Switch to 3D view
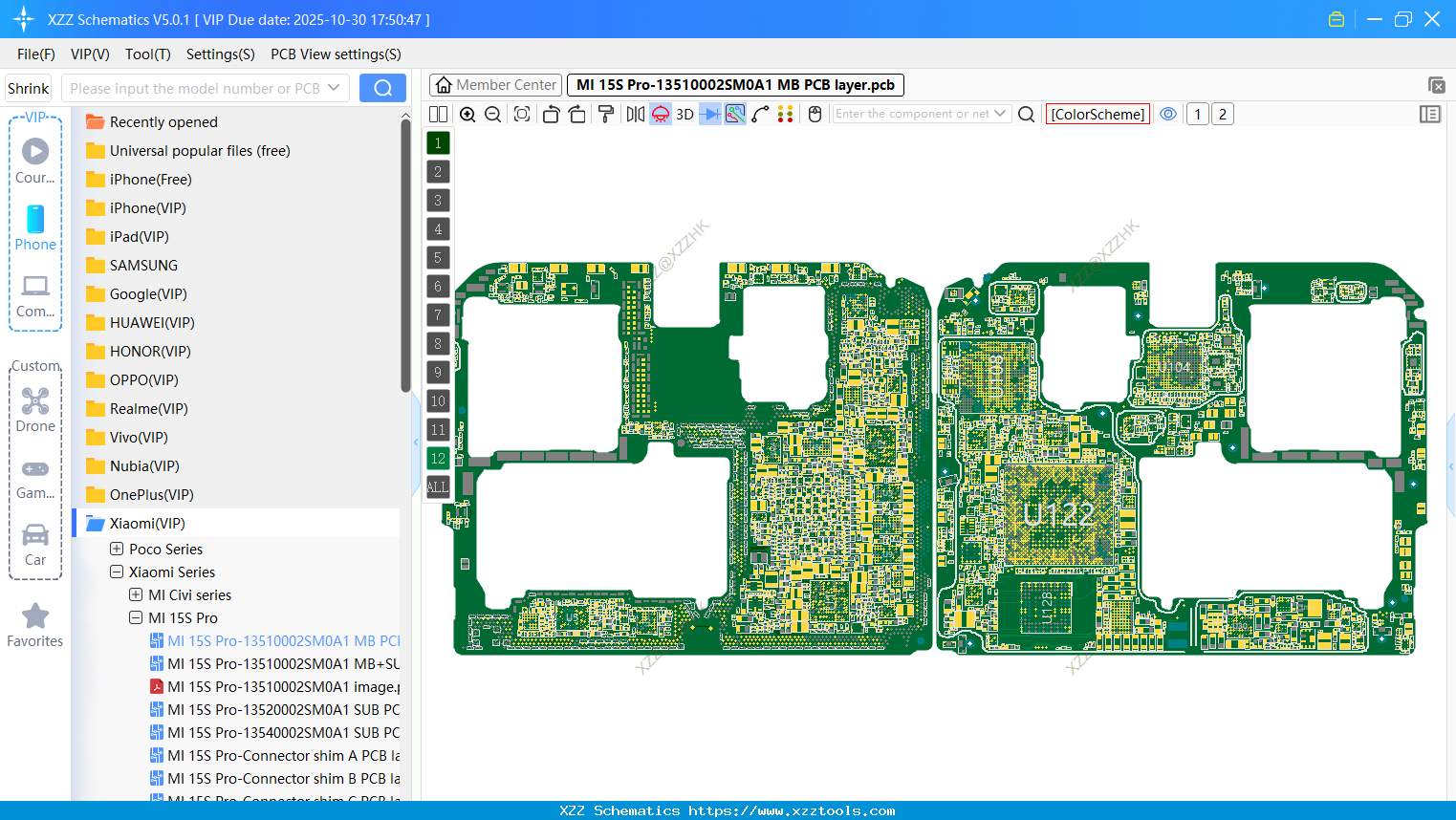The width and height of the screenshot is (1456, 820). pos(685,114)
